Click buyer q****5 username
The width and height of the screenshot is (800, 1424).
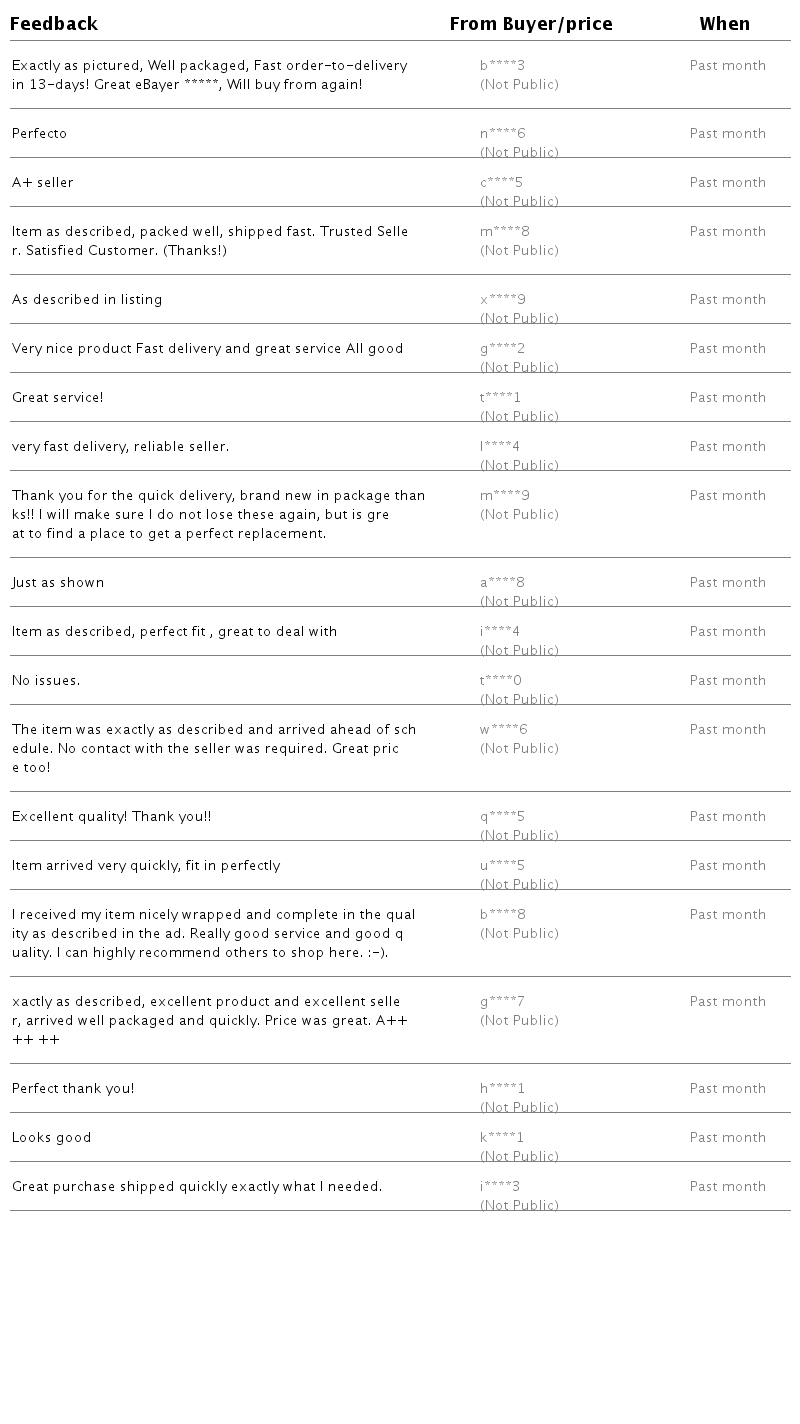(x=502, y=817)
